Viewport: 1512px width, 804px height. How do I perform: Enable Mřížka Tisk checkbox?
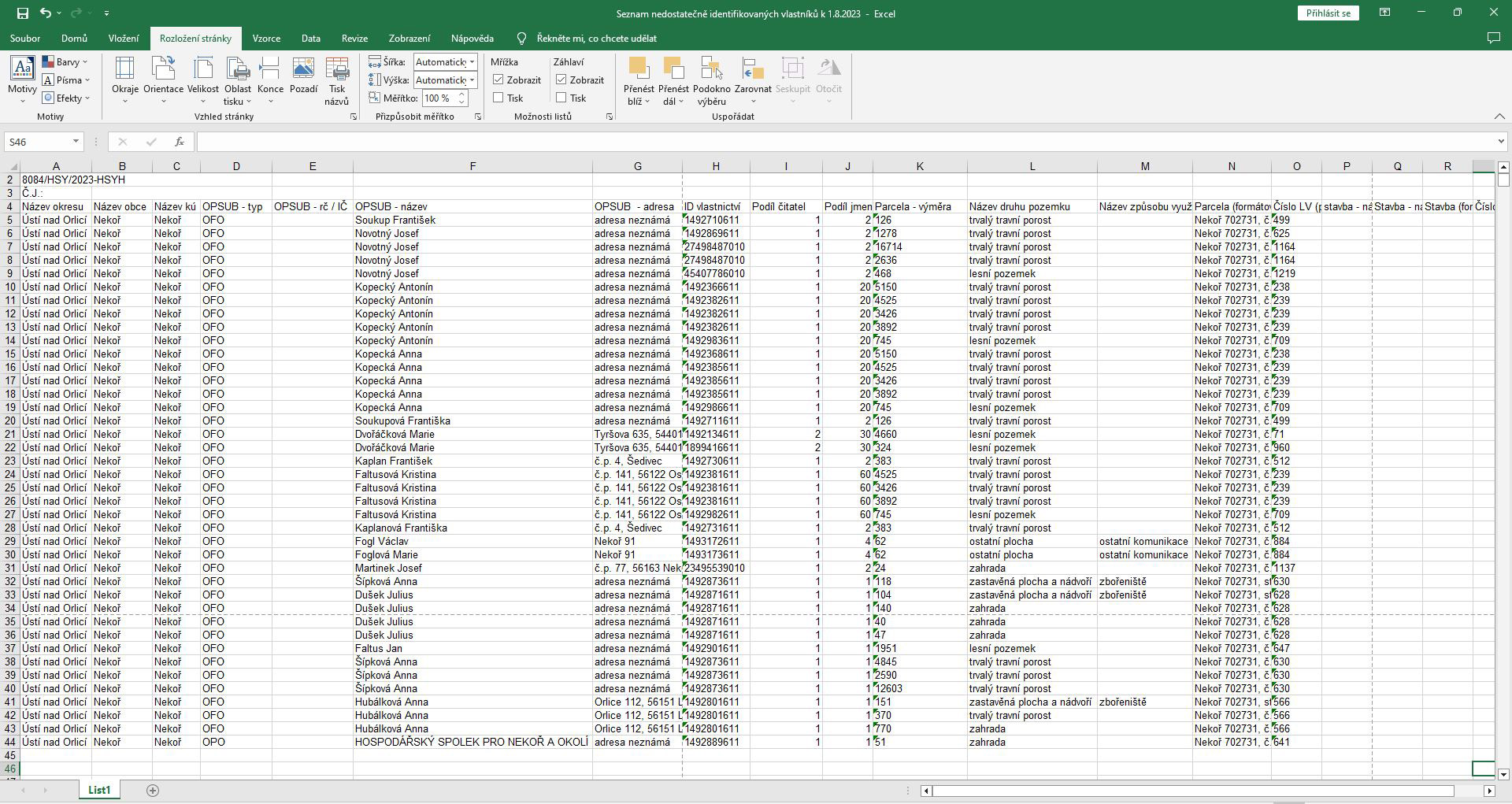pos(498,98)
